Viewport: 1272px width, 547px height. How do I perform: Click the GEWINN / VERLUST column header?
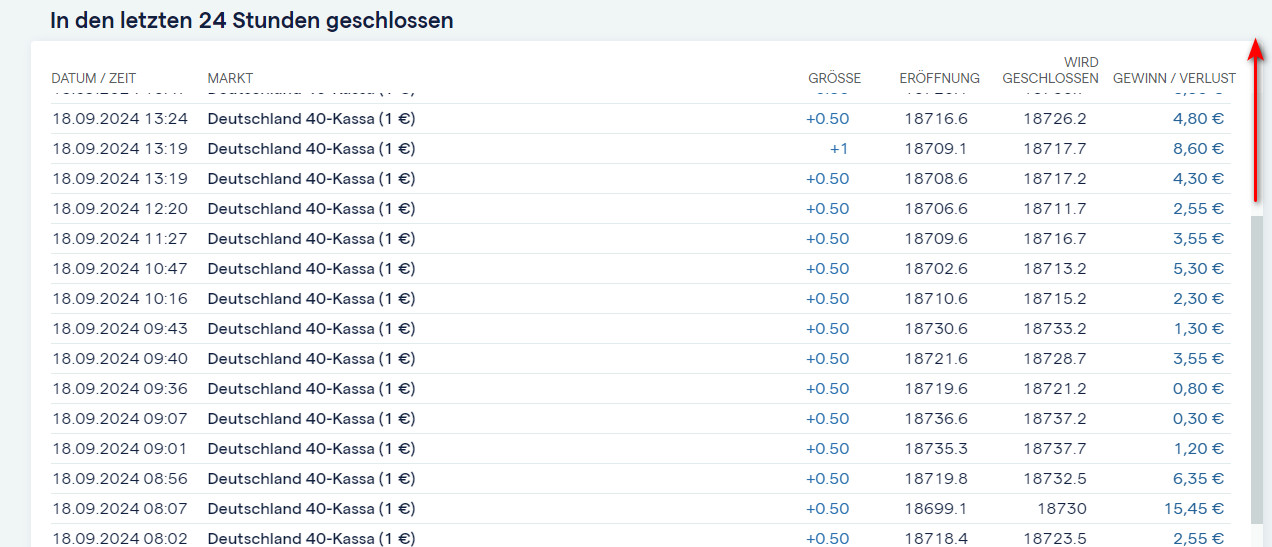pyautogui.click(x=1174, y=78)
